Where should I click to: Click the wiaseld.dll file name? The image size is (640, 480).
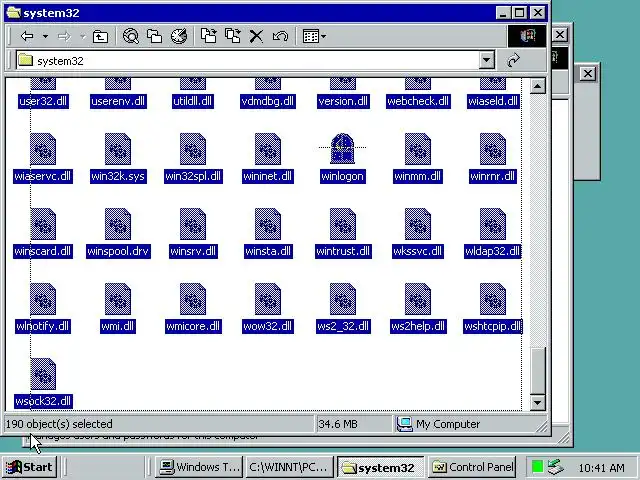493,101
